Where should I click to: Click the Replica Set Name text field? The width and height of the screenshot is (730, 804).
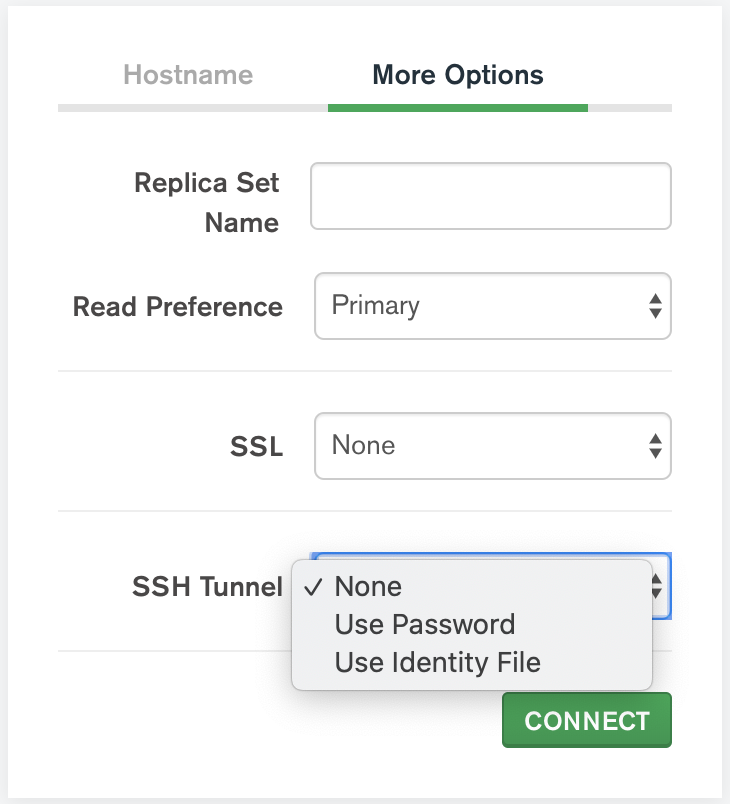490,197
